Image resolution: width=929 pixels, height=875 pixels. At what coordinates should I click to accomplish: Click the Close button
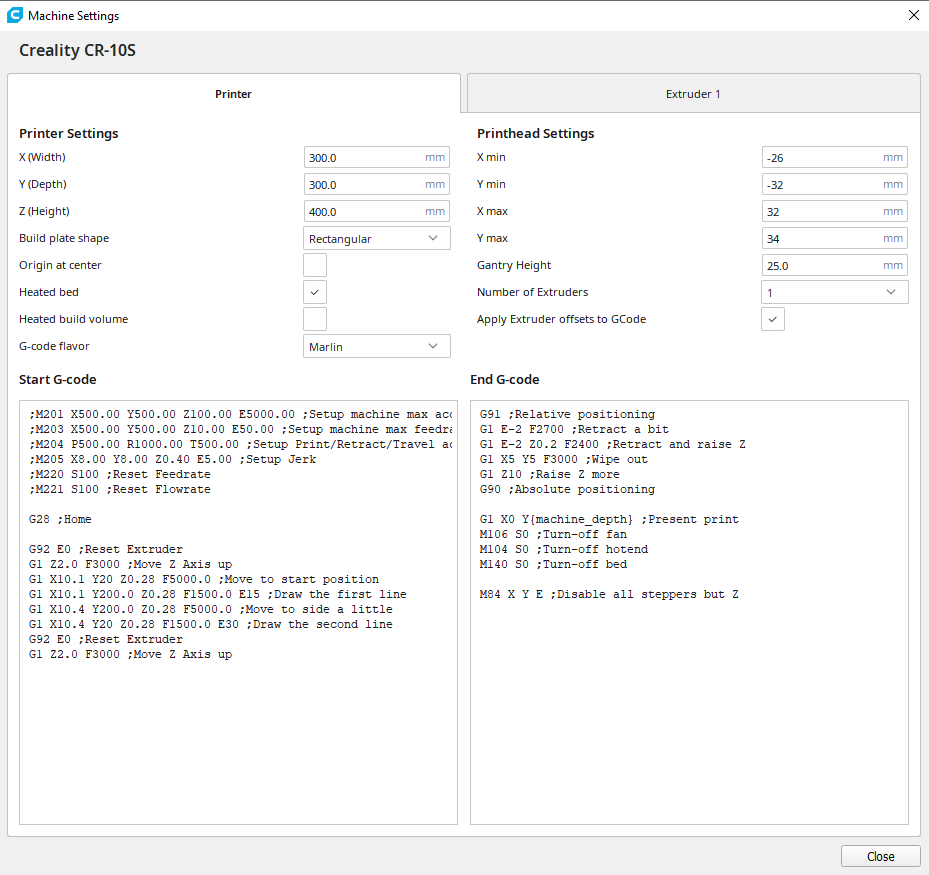[x=880, y=856]
